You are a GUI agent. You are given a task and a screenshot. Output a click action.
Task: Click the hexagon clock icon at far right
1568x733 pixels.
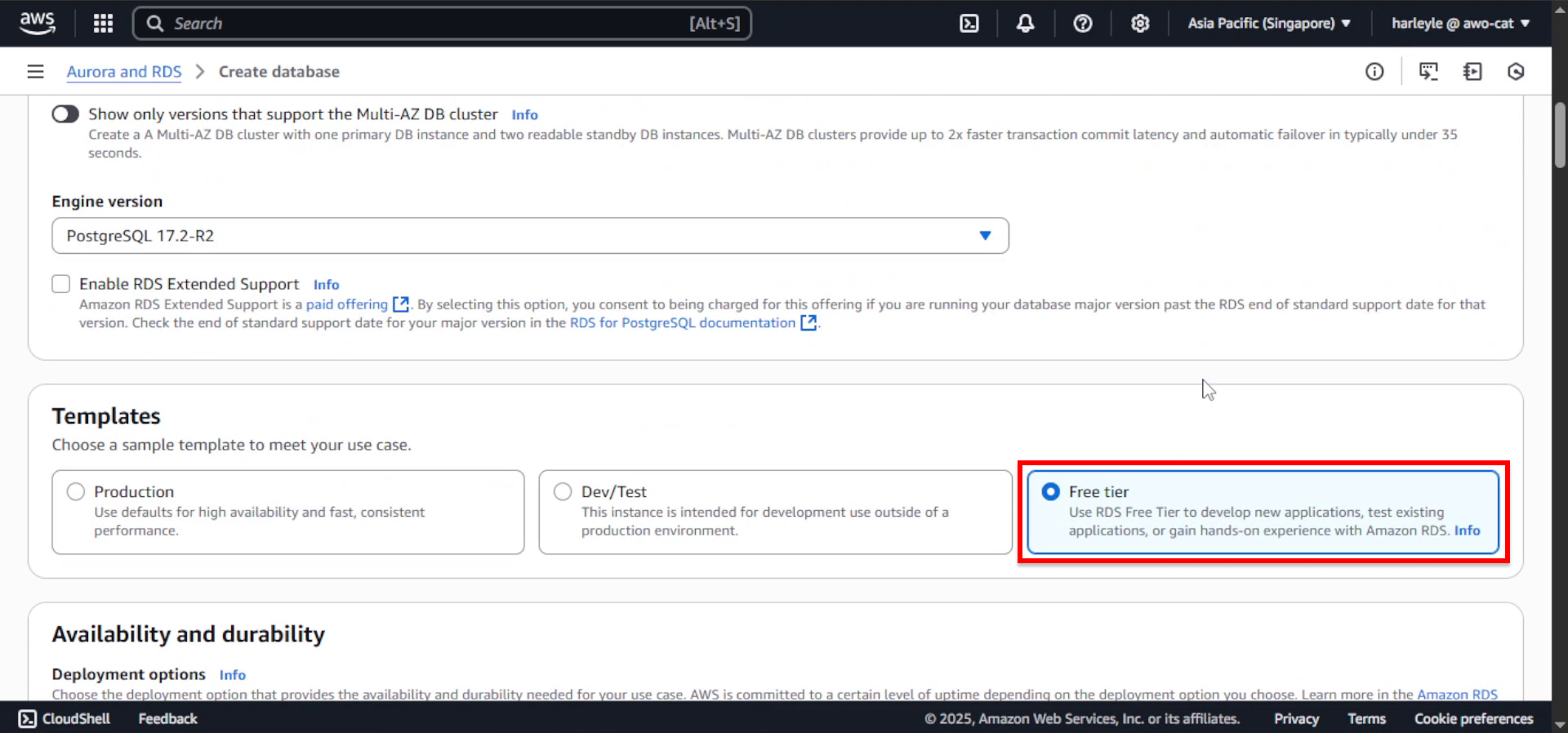click(1516, 72)
